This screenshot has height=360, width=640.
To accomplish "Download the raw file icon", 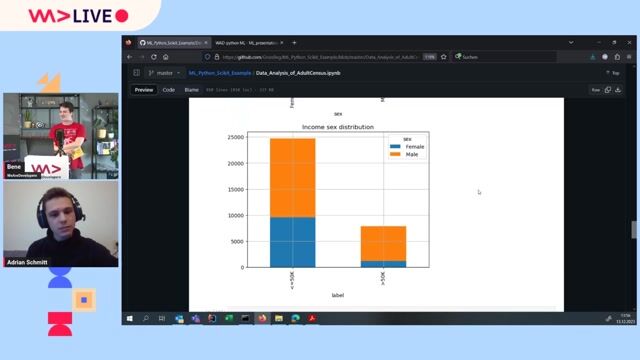I will pyautogui.click(x=618, y=90).
